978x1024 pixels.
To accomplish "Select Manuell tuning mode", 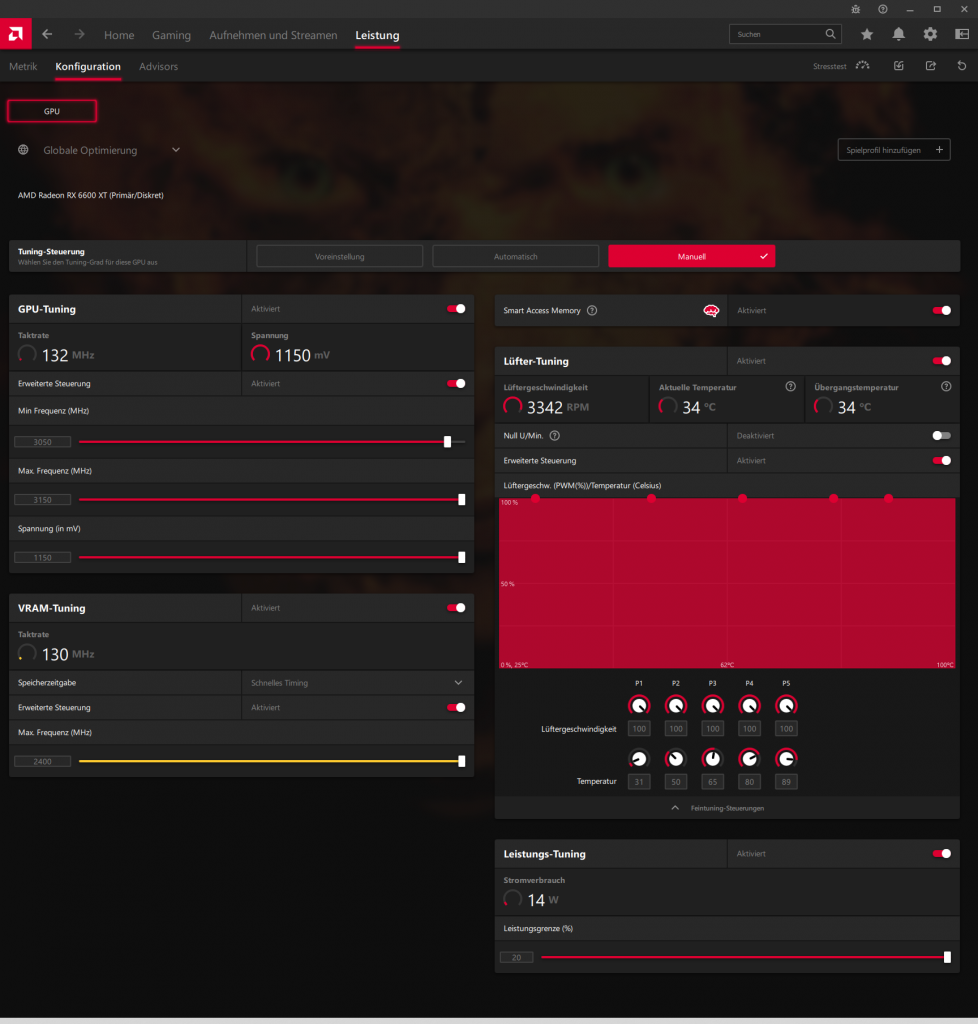I will (691, 256).
